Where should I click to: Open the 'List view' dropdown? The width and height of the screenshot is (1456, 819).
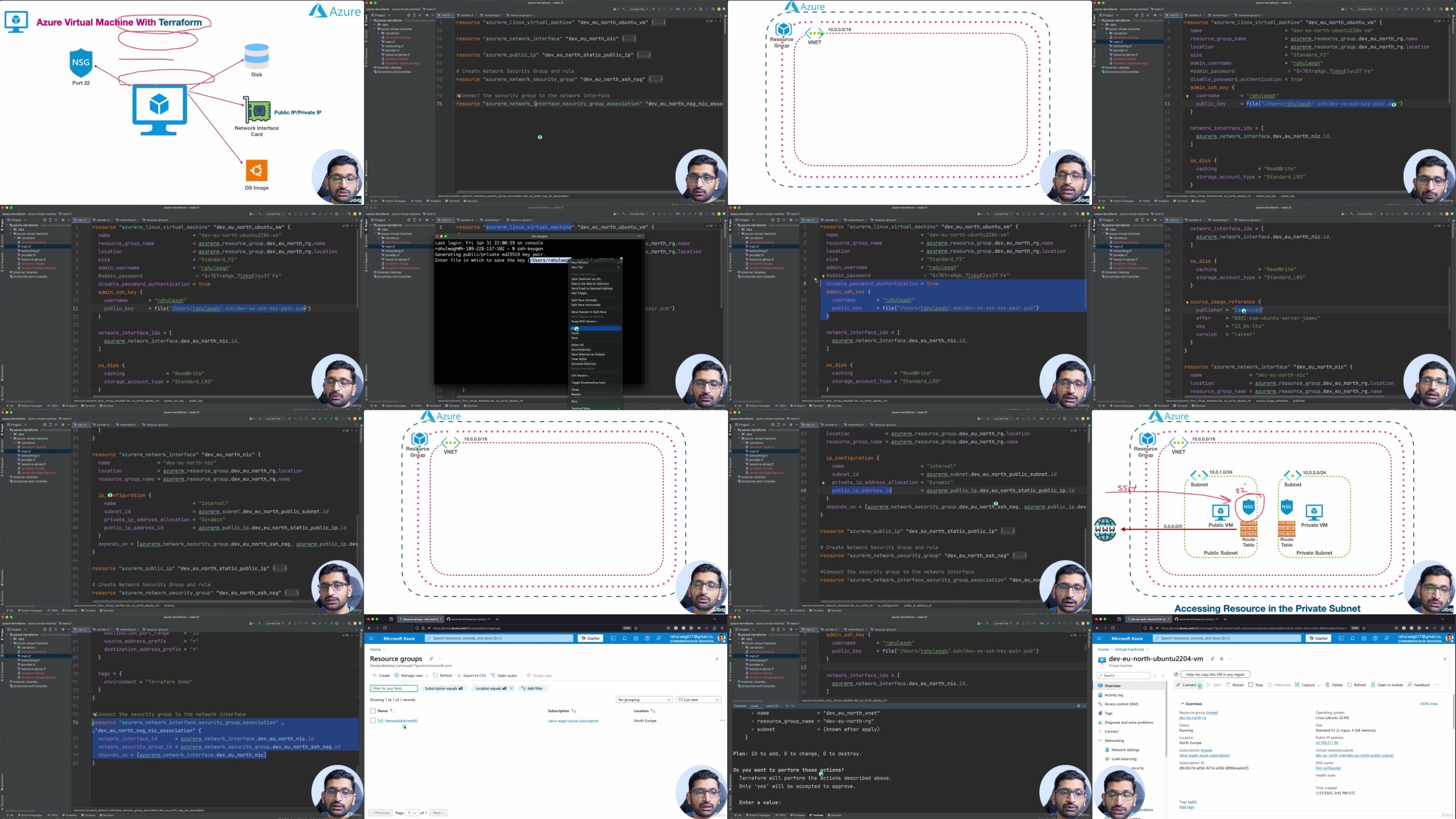[x=698, y=700]
